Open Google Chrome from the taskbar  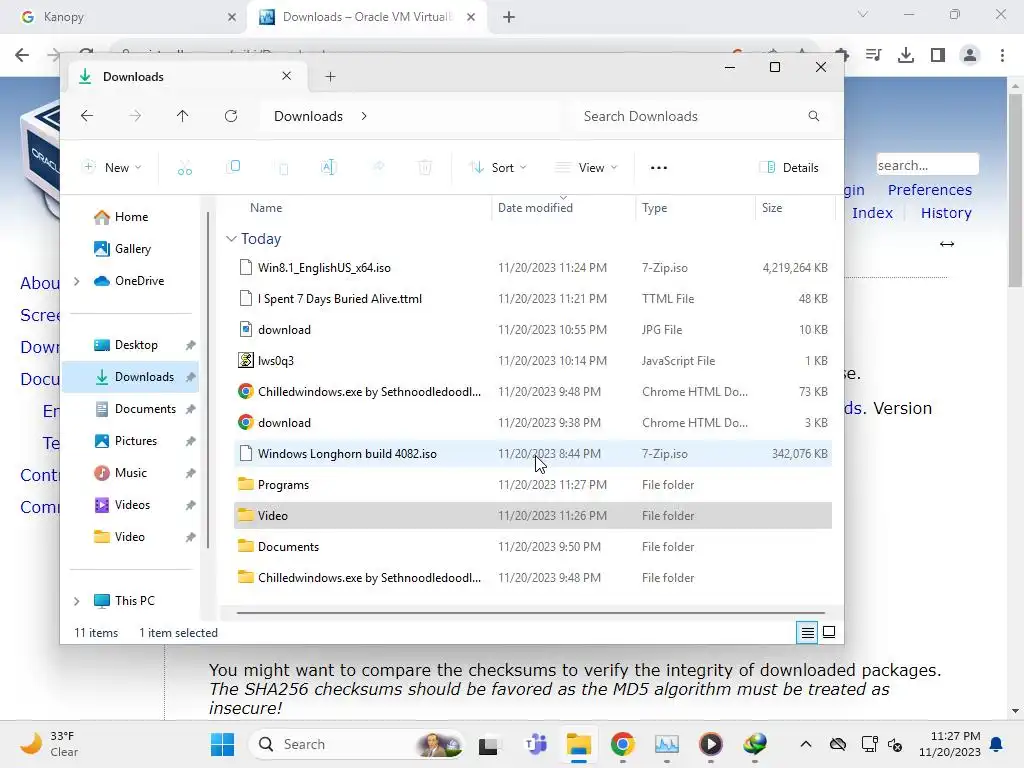coord(622,744)
